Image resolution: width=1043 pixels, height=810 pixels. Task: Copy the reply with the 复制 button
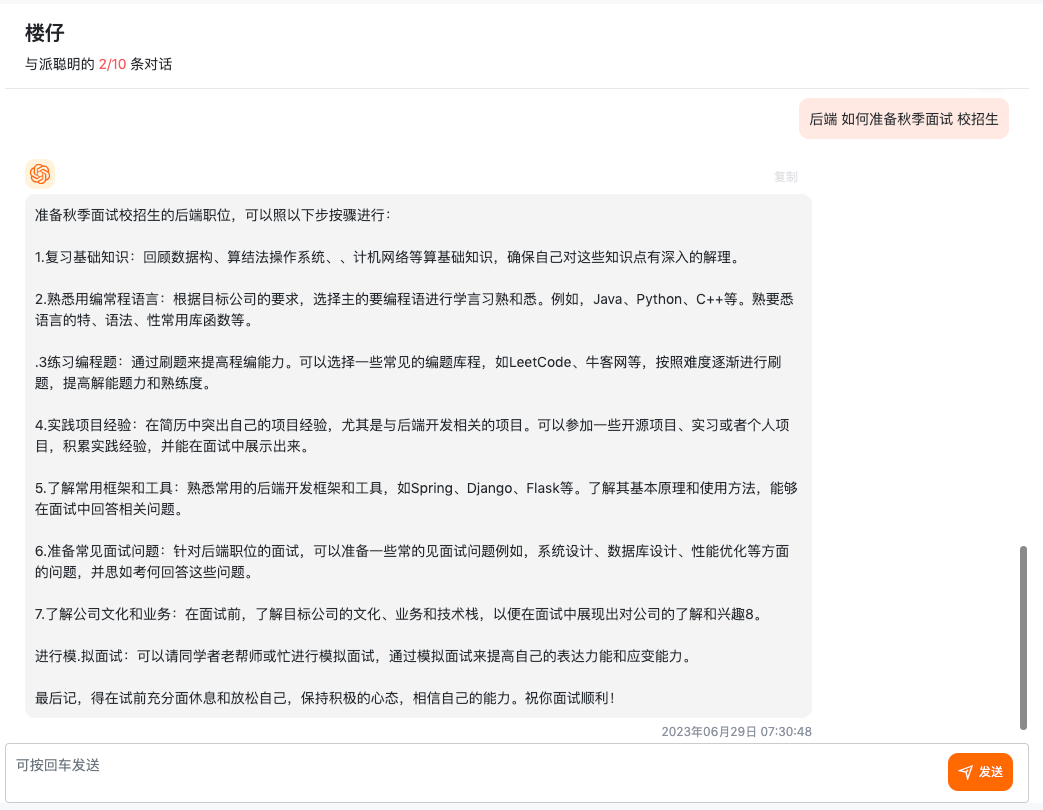786,177
